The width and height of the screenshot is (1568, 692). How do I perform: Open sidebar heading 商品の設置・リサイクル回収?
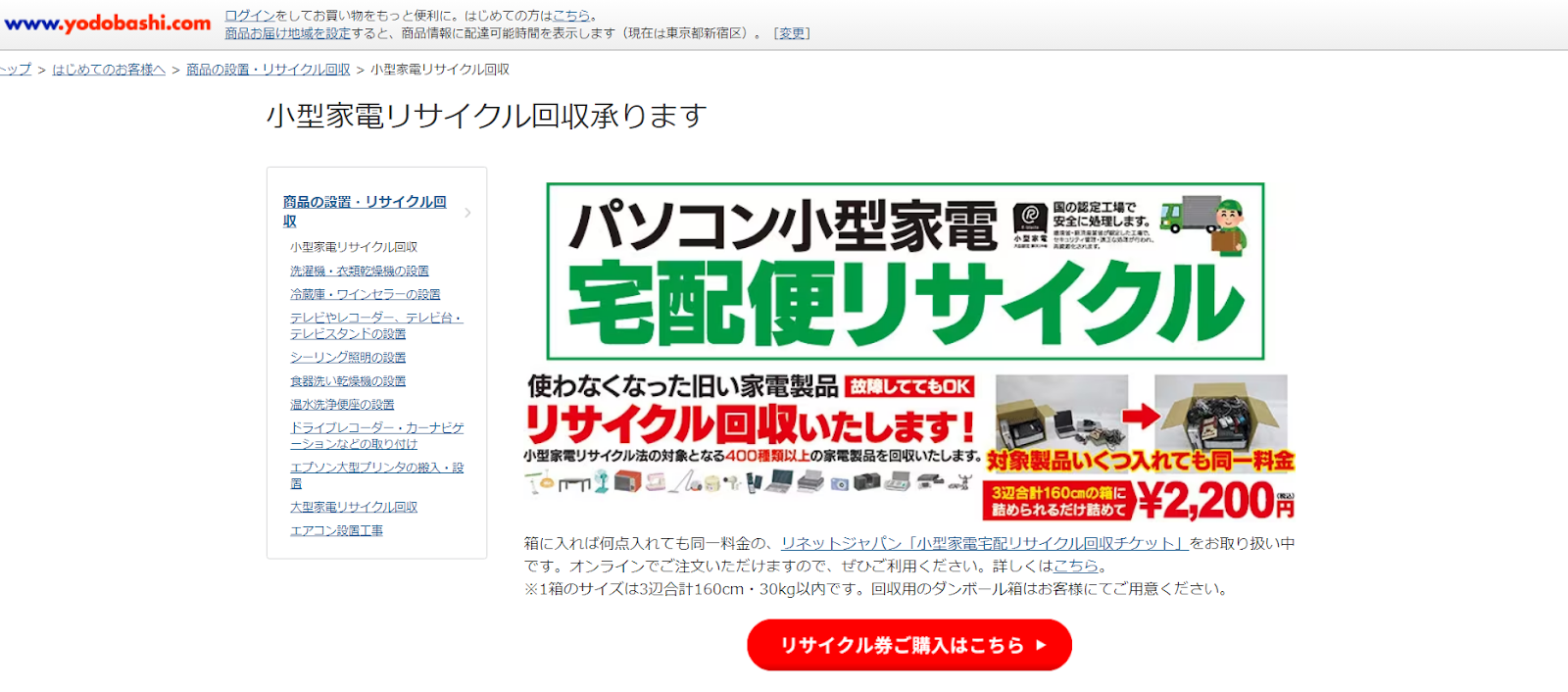pos(365,211)
